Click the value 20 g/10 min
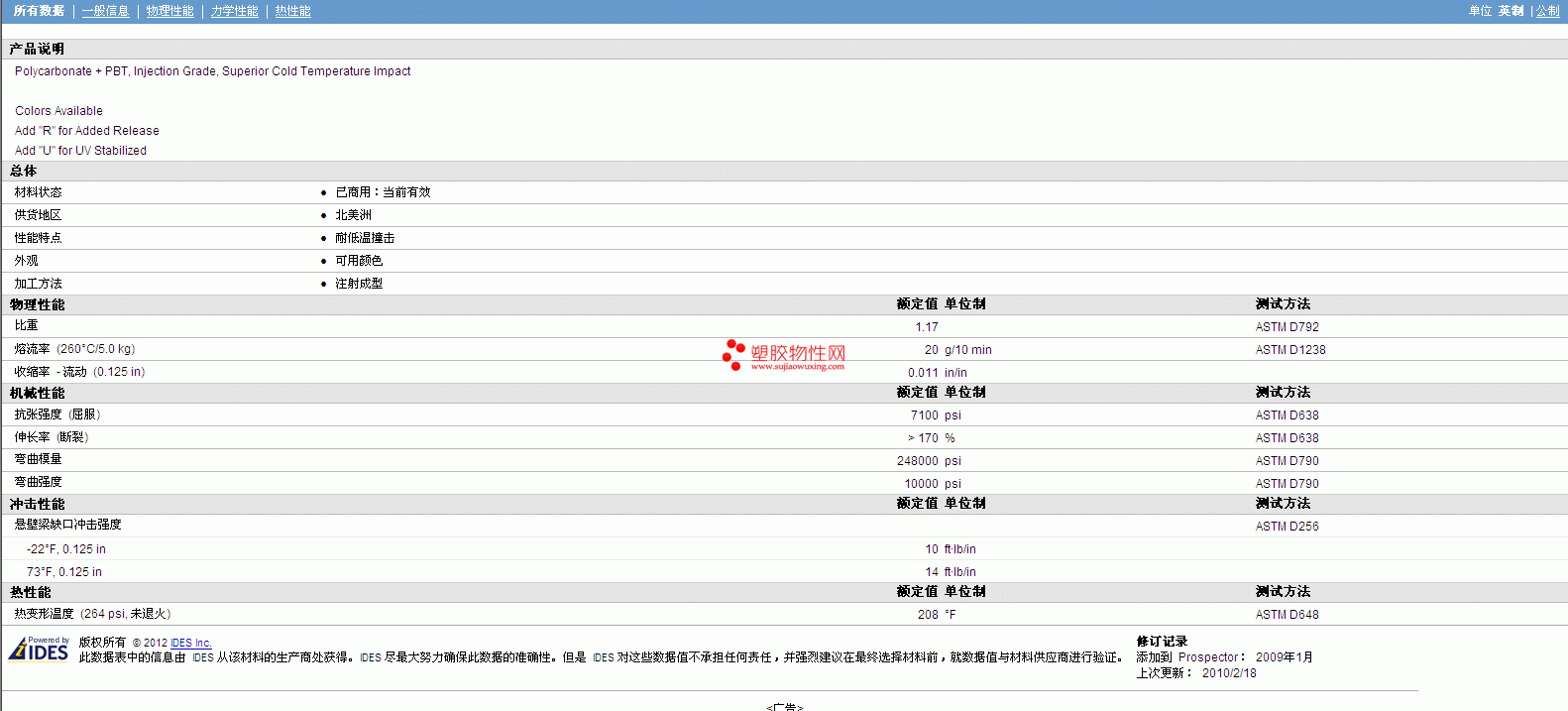 tap(957, 350)
